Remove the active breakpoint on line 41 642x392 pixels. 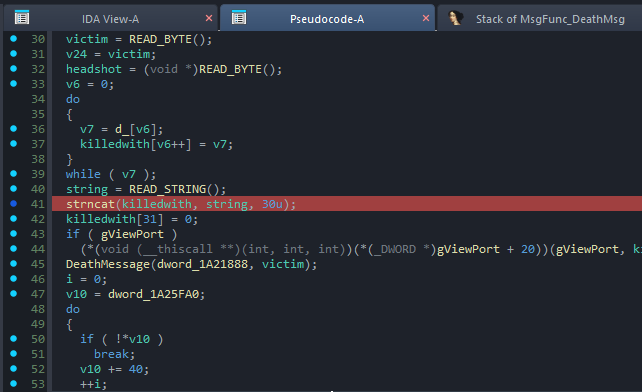(x=14, y=204)
